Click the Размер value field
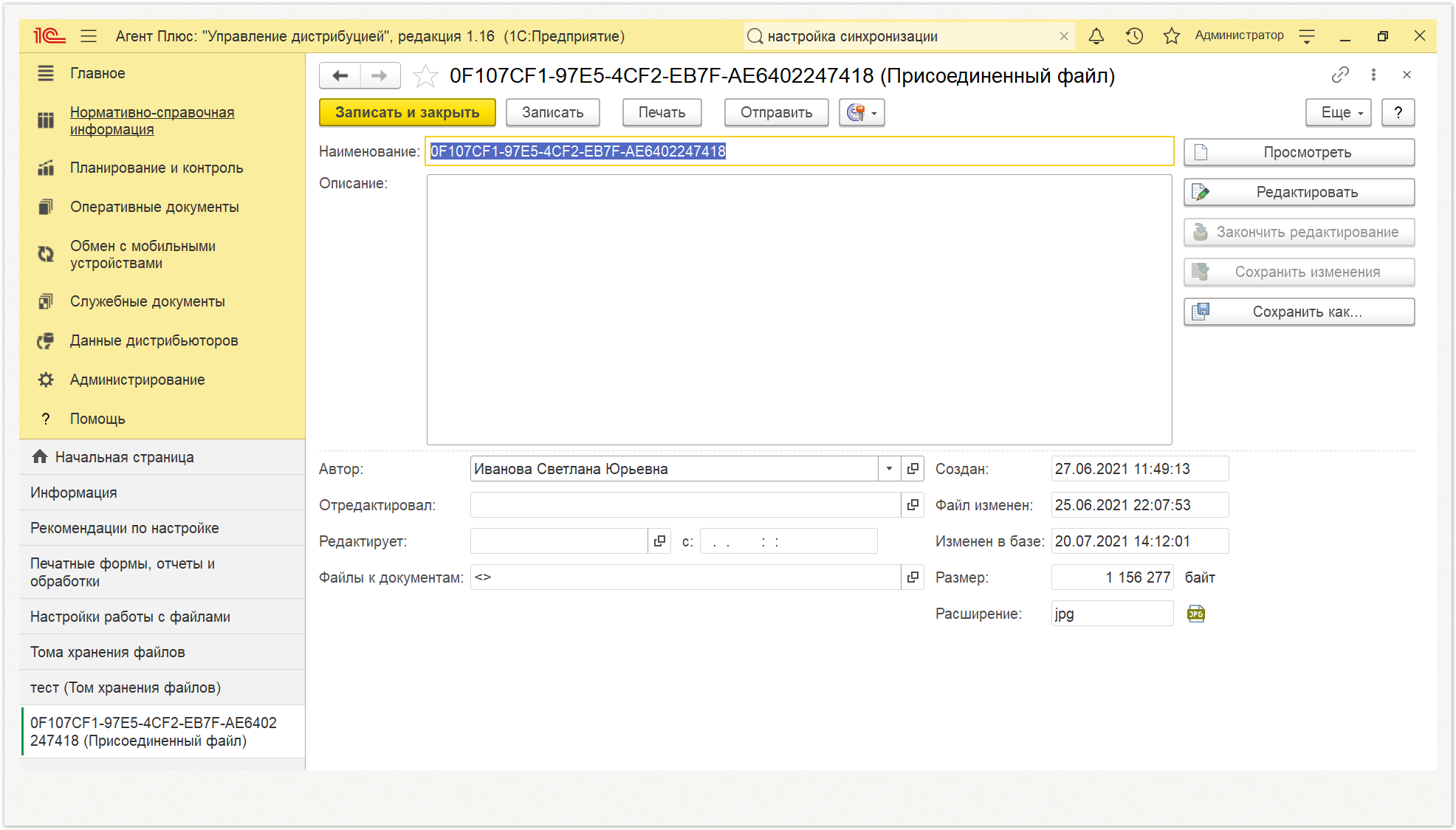The width and height of the screenshot is (1456, 830). [x=1112, y=577]
